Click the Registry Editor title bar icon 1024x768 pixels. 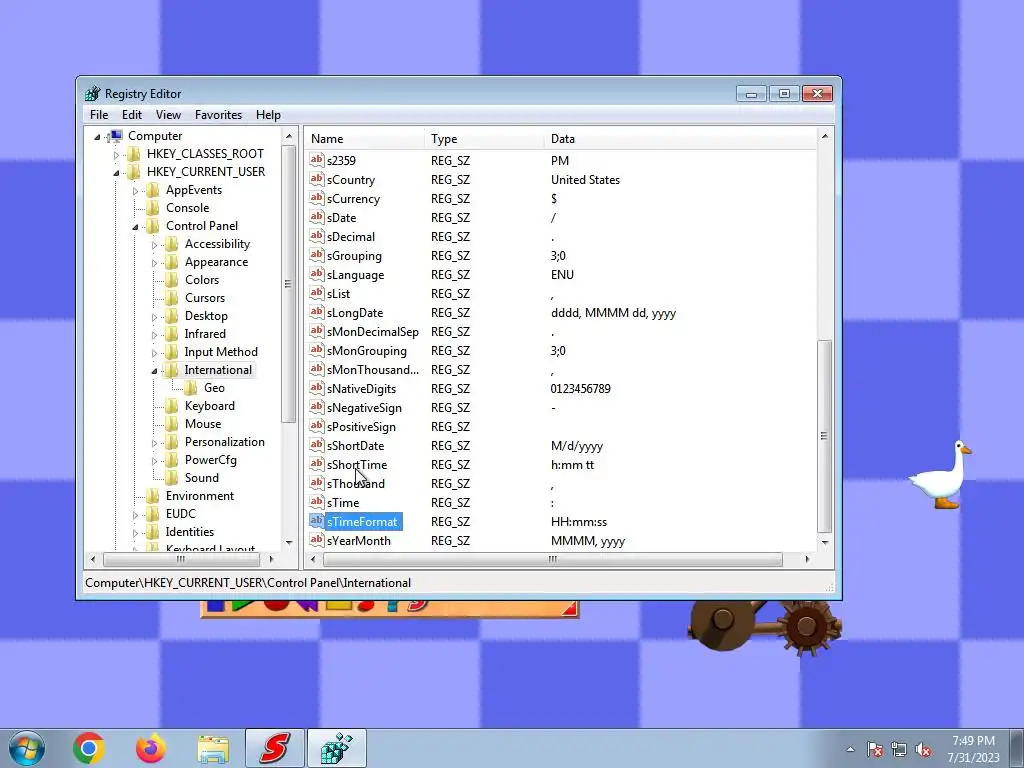93,93
